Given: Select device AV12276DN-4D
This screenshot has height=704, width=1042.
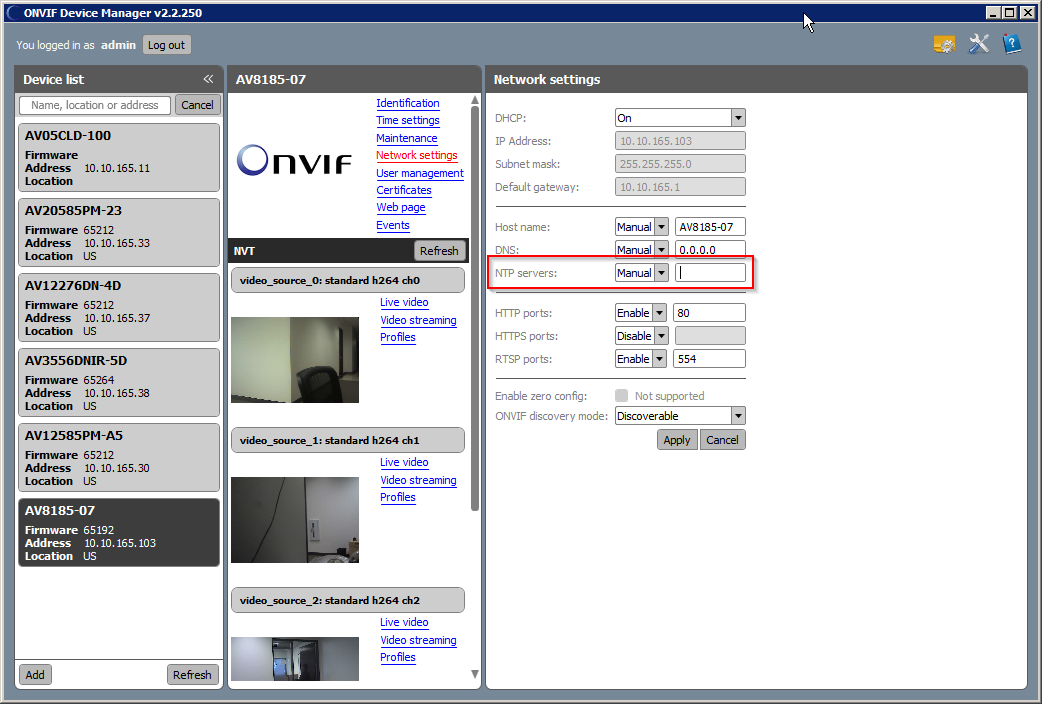Looking at the screenshot, I should tap(119, 308).
